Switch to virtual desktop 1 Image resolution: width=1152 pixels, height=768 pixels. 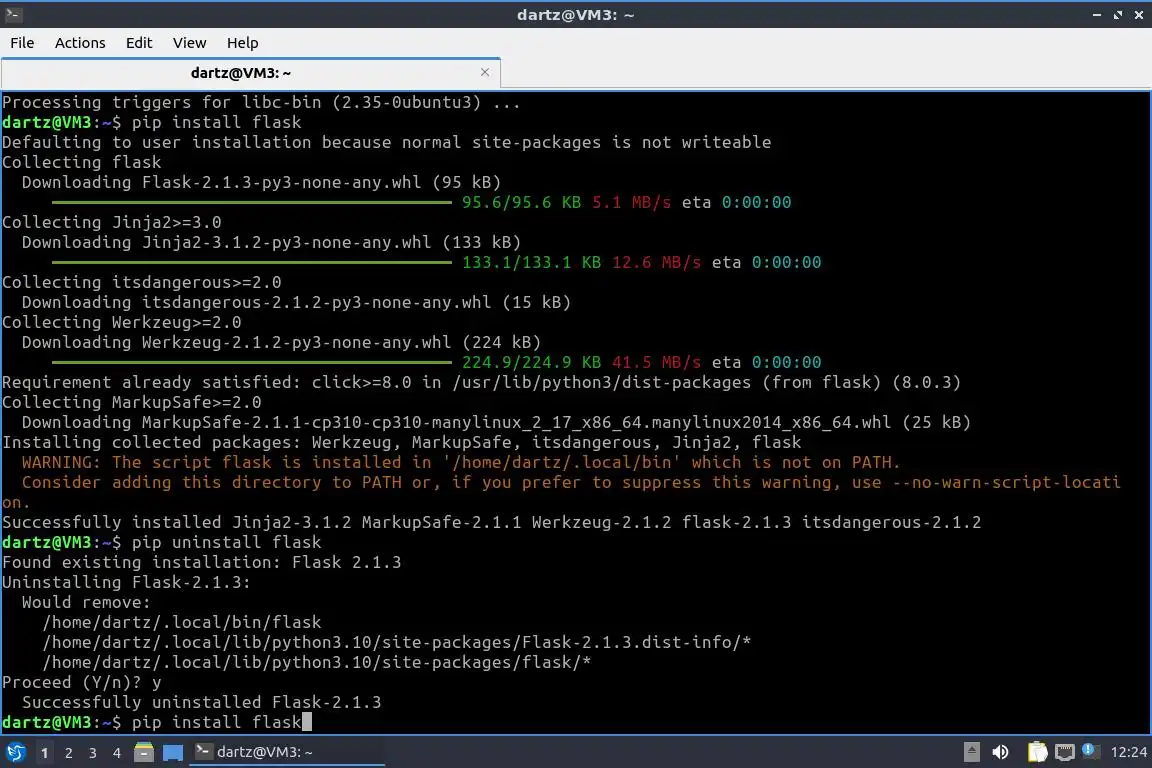click(x=45, y=753)
